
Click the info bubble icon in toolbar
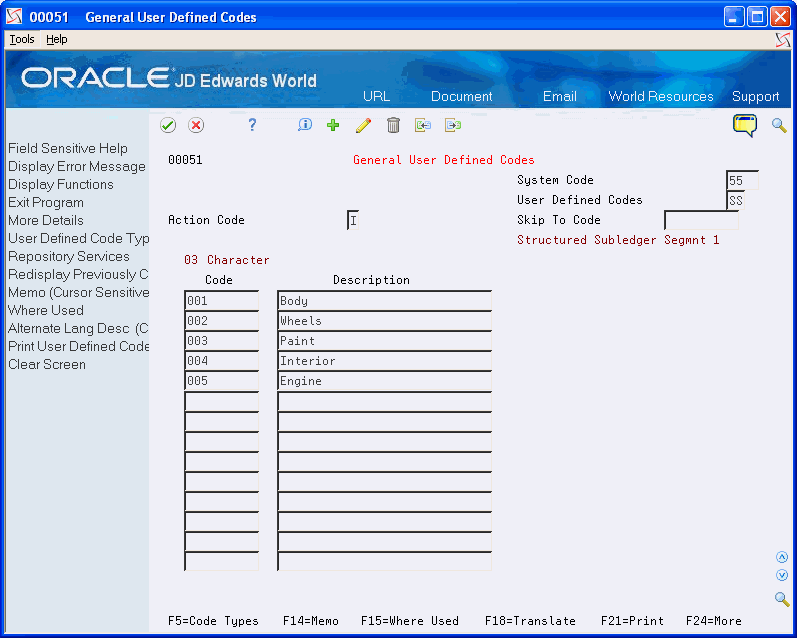pyautogui.click(x=304, y=125)
